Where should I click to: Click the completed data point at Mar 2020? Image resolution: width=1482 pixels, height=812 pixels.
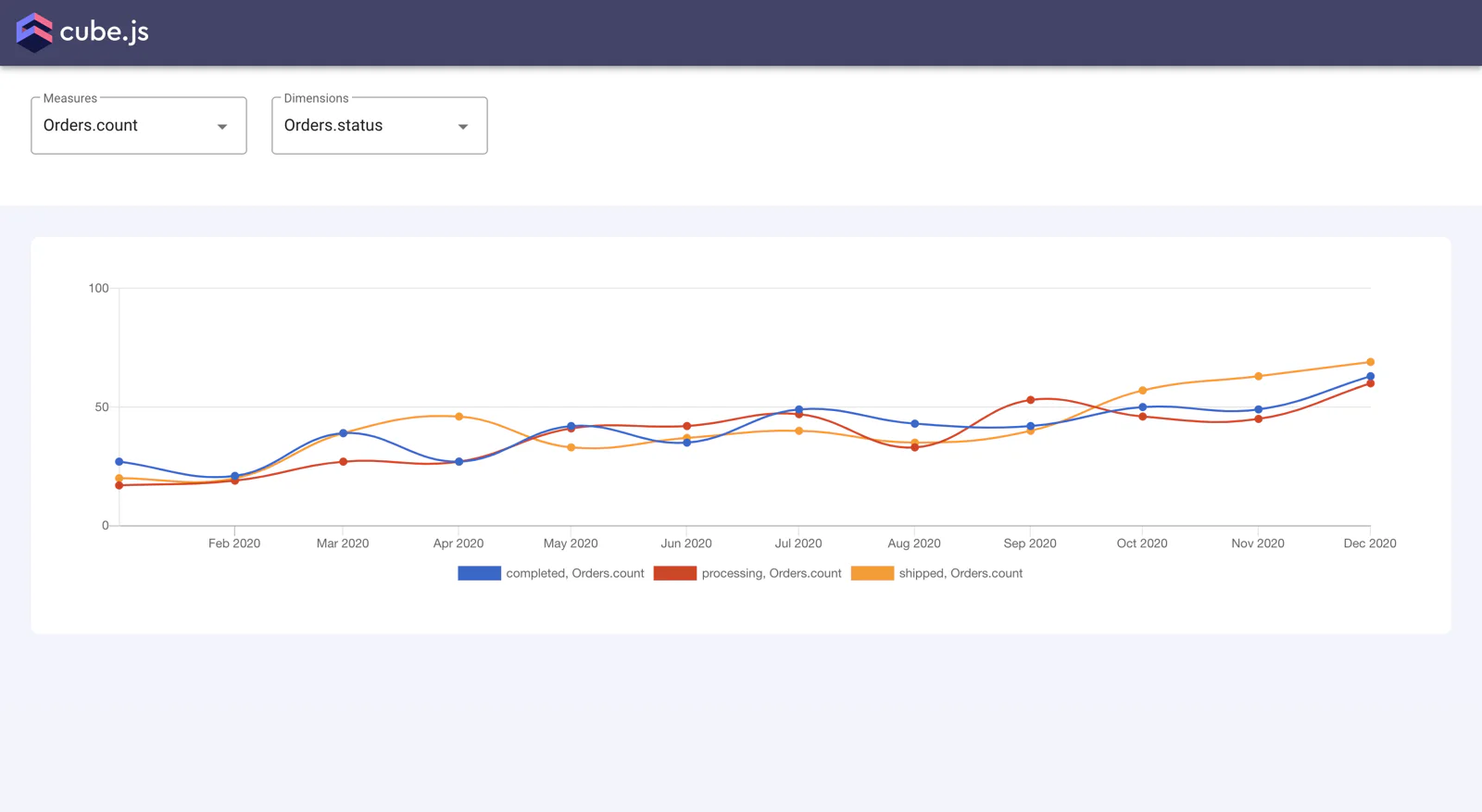pyautogui.click(x=343, y=432)
